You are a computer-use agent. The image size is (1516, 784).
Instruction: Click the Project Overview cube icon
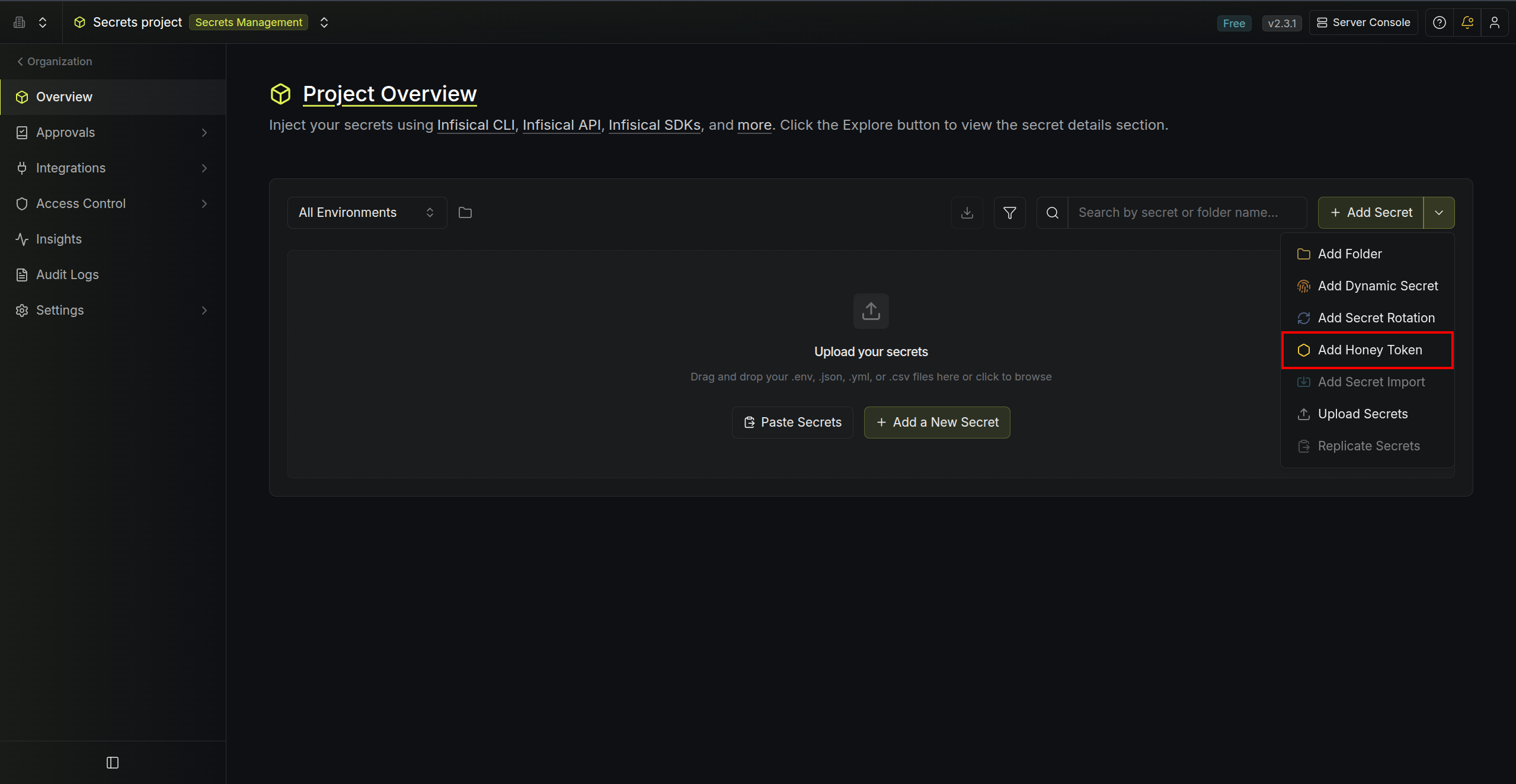click(281, 94)
